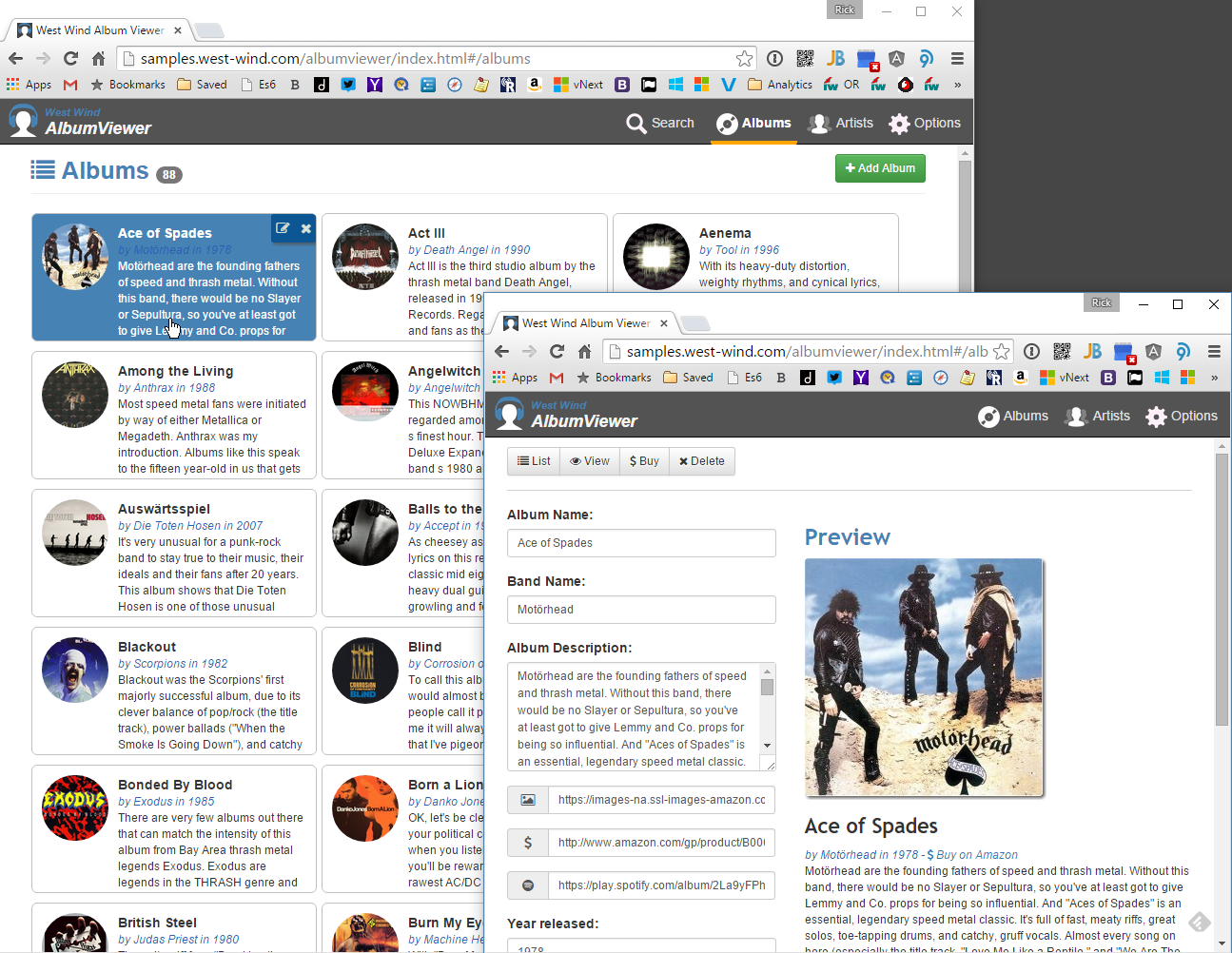Image resolution: width=1232 pixels, height=953 pixels.
Task: Open British Steel album title
Action: pos(157,923)
